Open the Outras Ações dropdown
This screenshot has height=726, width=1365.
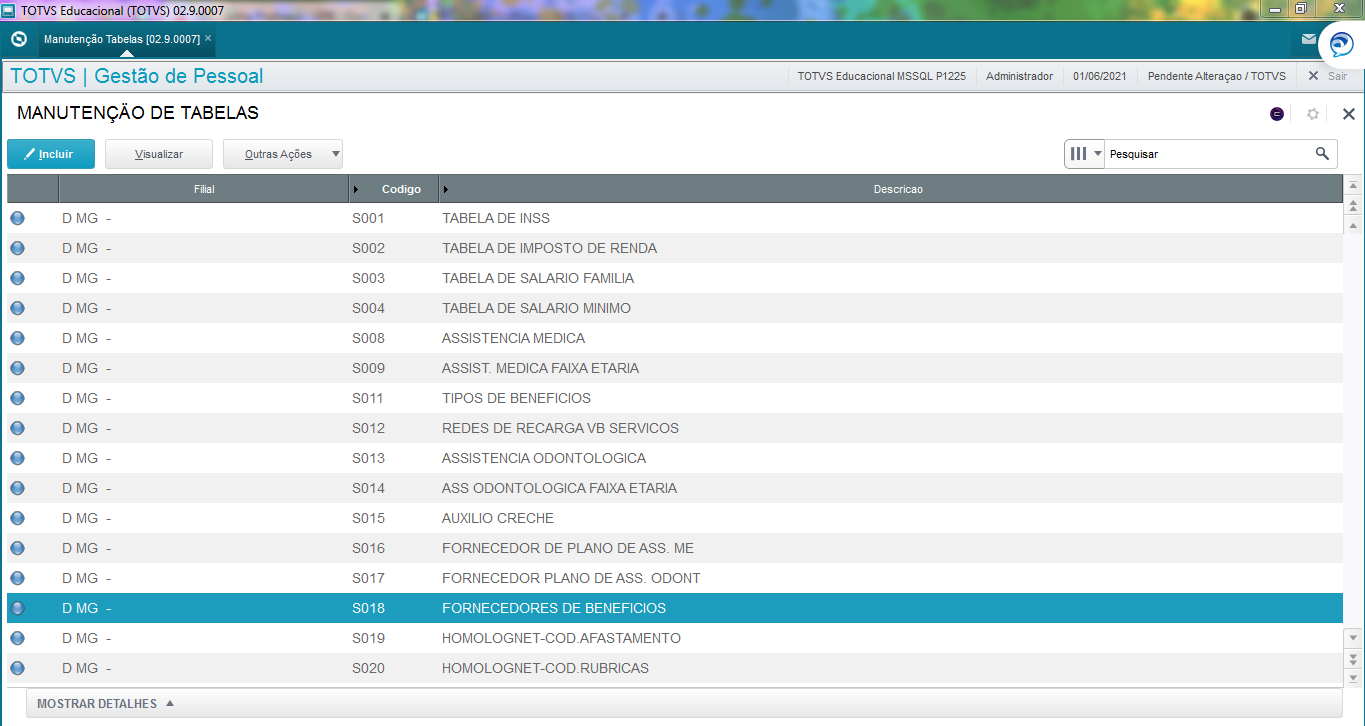[283, 154]
